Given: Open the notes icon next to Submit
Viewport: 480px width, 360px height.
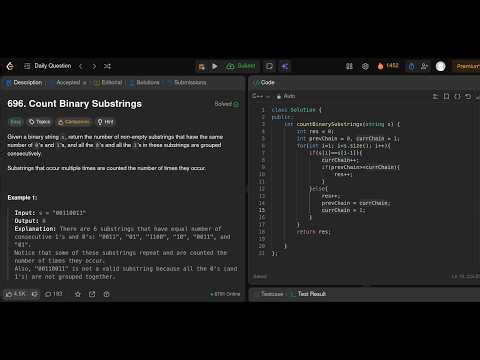Looking at the screenshot, I should [269, 66].
